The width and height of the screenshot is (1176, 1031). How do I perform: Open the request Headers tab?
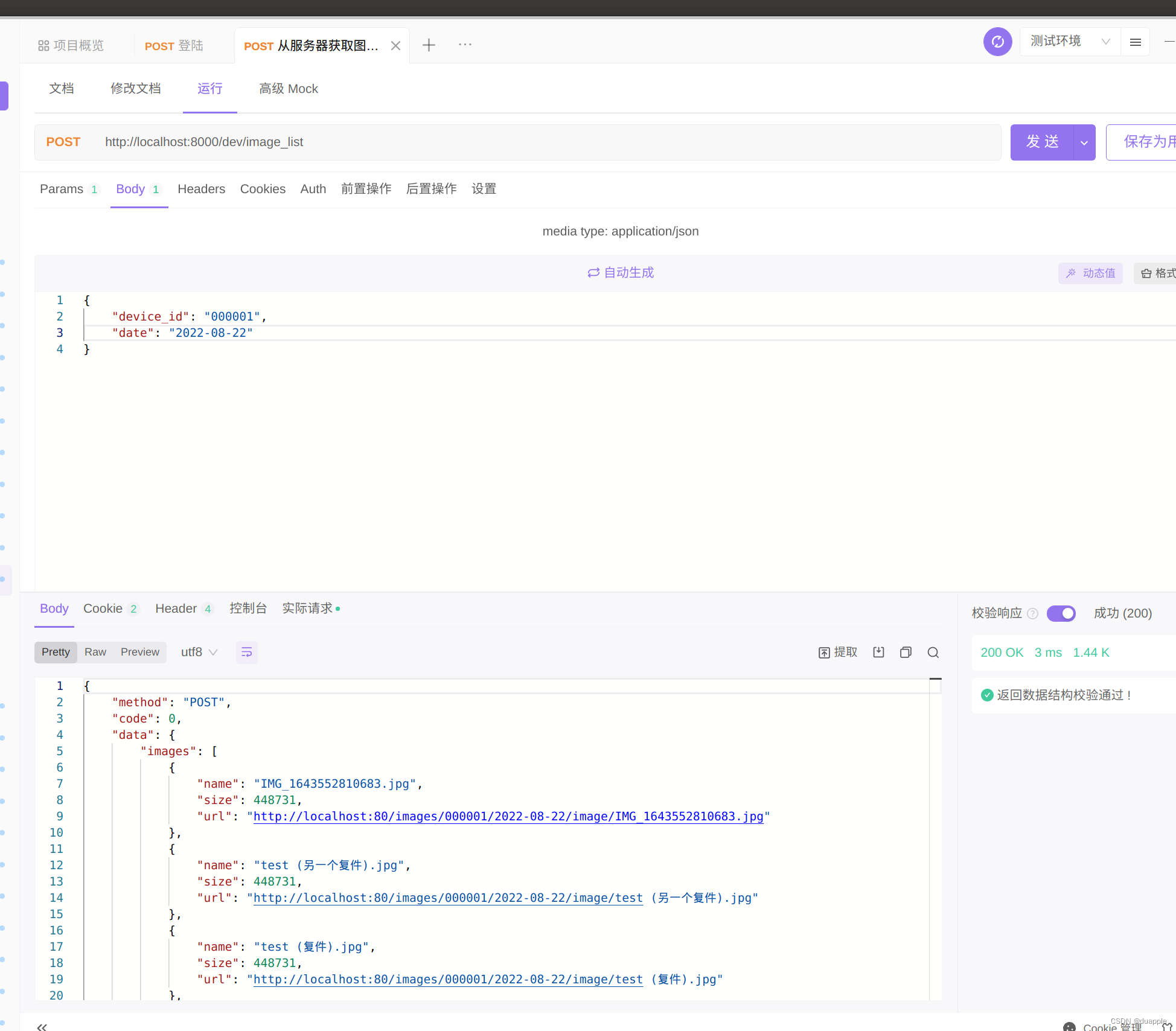coord(202,190)
